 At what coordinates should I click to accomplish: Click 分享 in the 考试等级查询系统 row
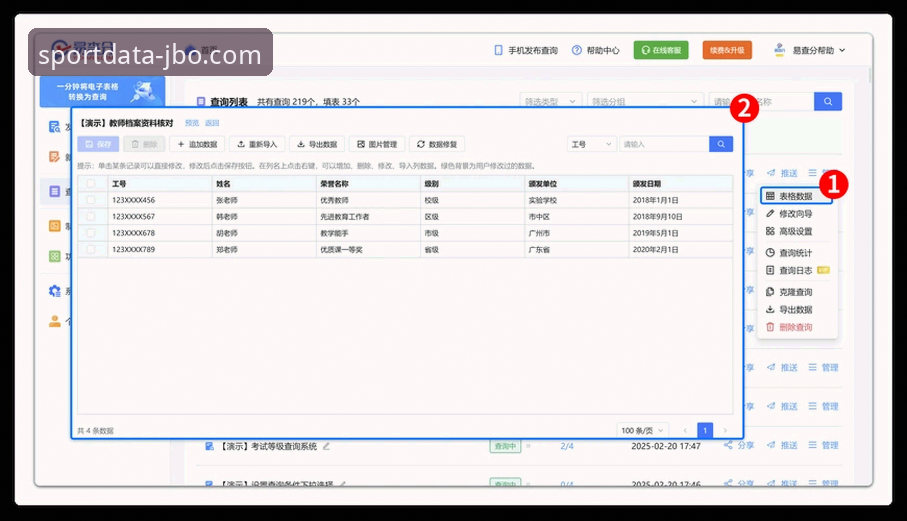(739, 445)
